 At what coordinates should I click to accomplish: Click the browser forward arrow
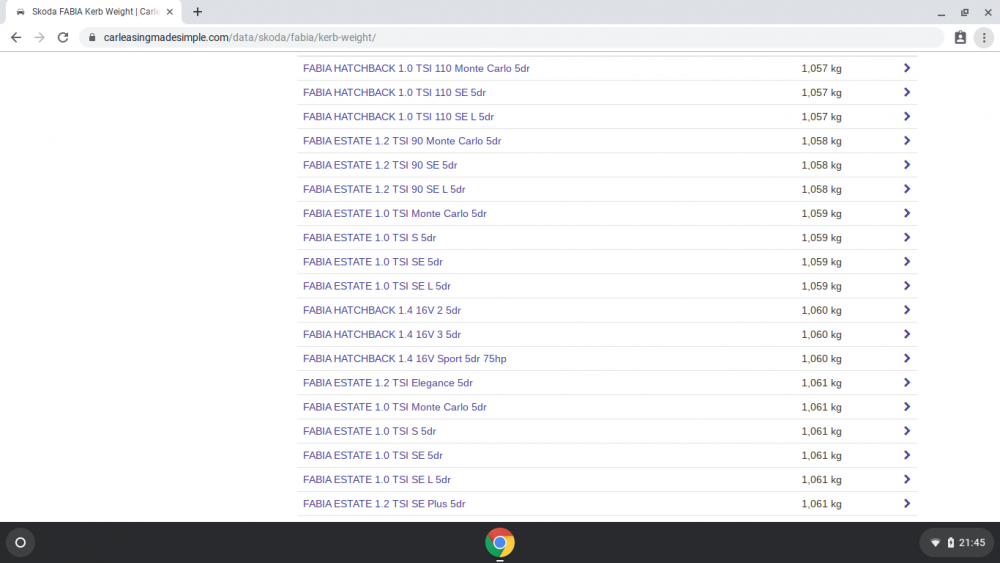40,38
